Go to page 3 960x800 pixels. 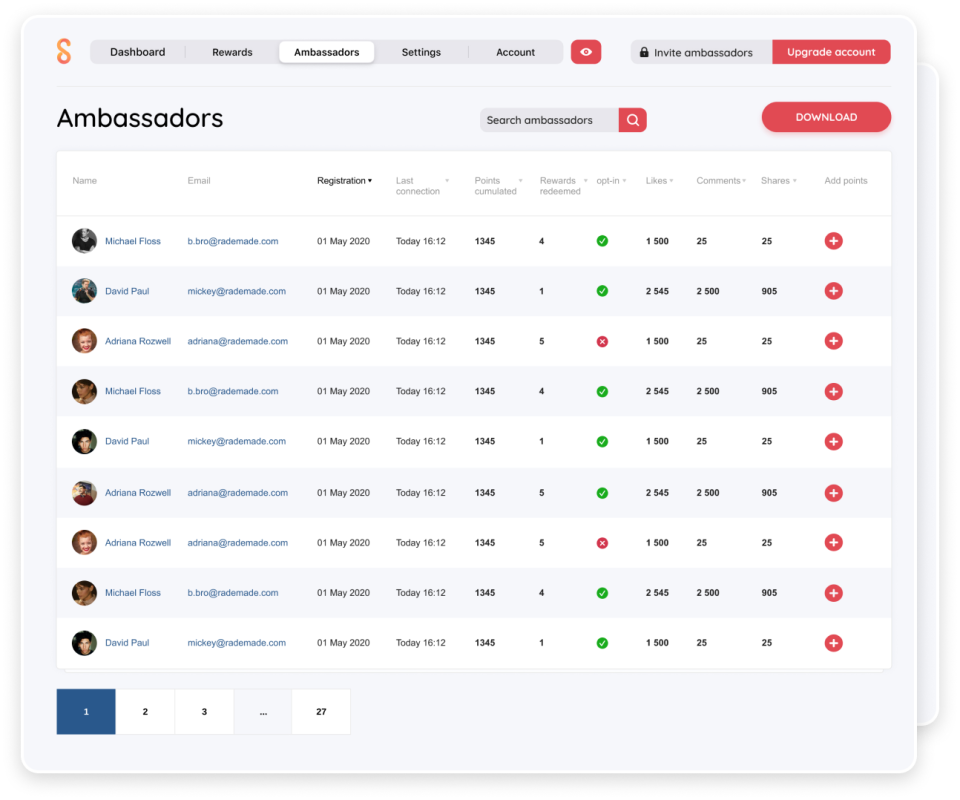click(x=204, y=711)
